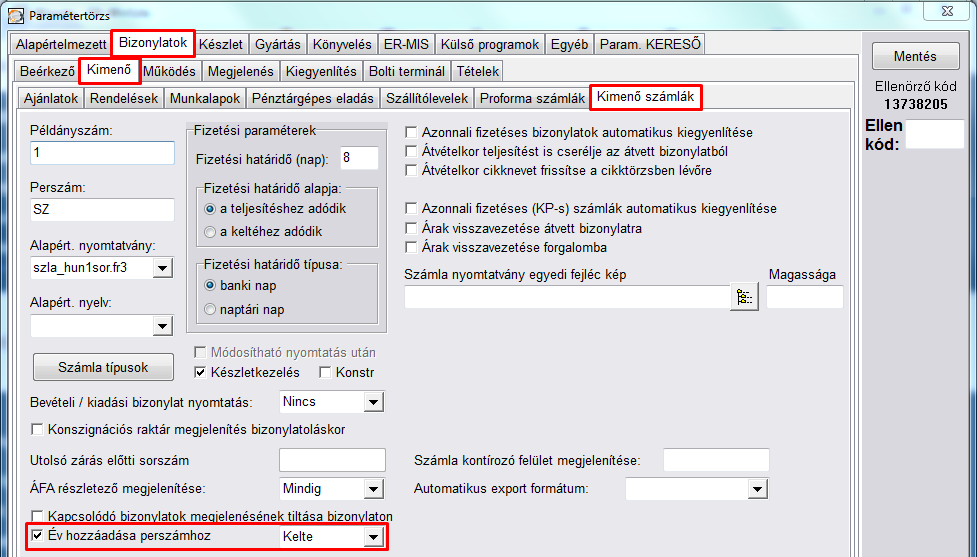Open the Gyártás tab

coord(278,45)
